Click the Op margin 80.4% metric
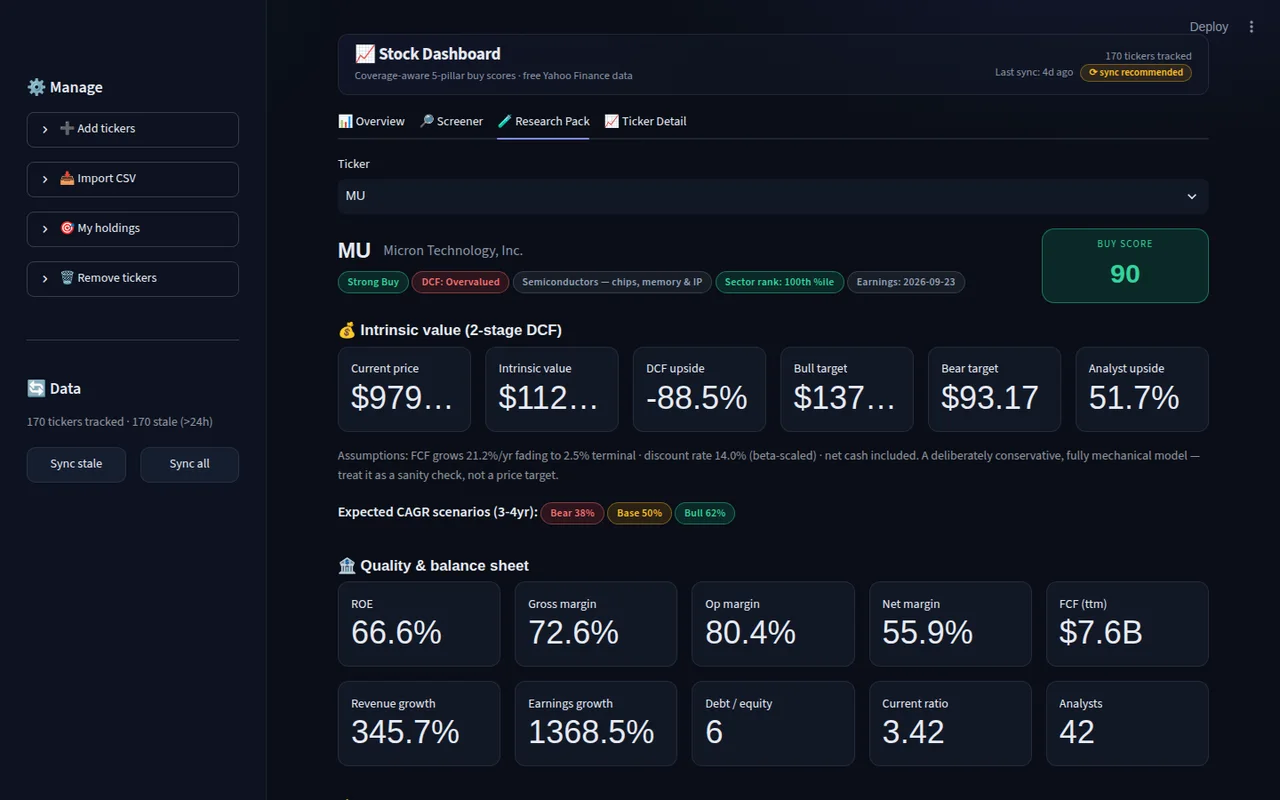This screenshot has height=800, width=1280. click(773, 624)
